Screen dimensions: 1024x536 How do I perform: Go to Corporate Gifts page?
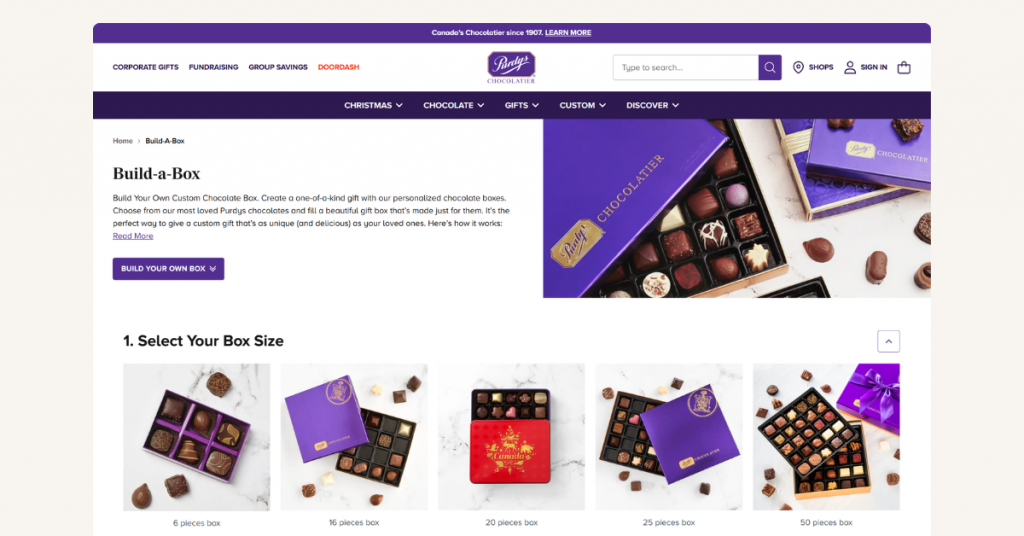146,67
